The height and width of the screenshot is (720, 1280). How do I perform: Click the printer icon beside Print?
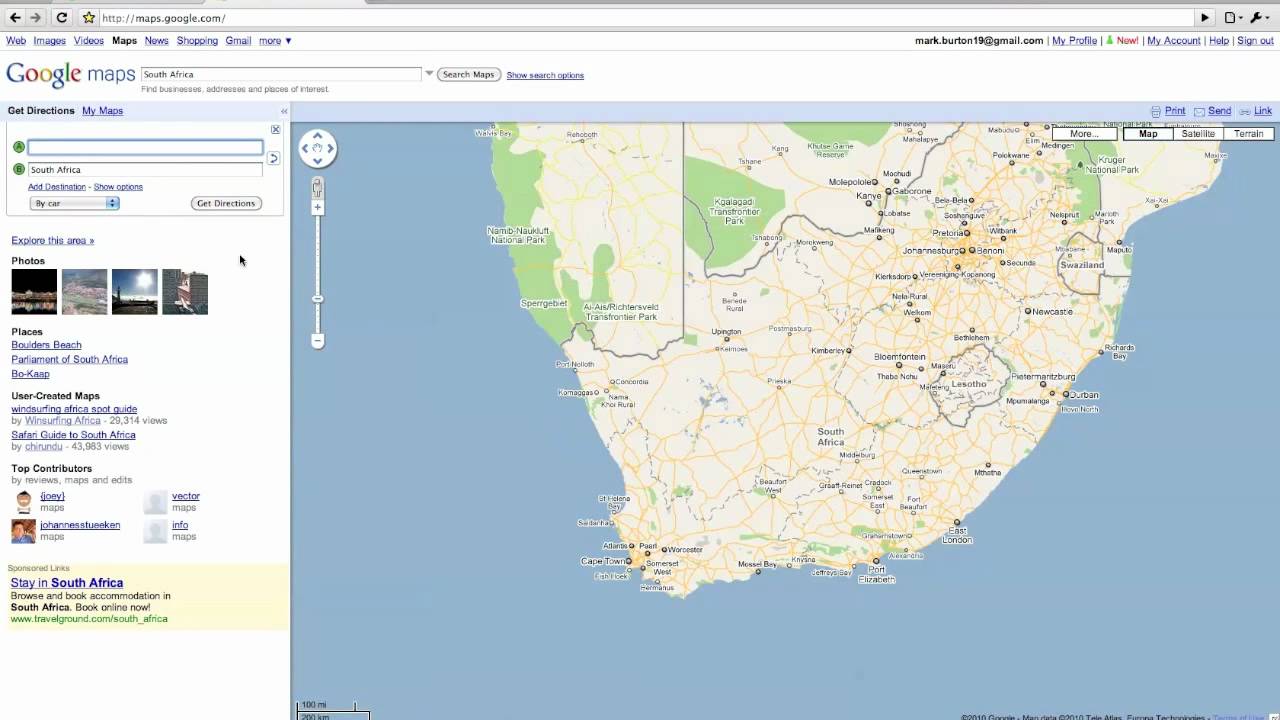(1156, 112)
